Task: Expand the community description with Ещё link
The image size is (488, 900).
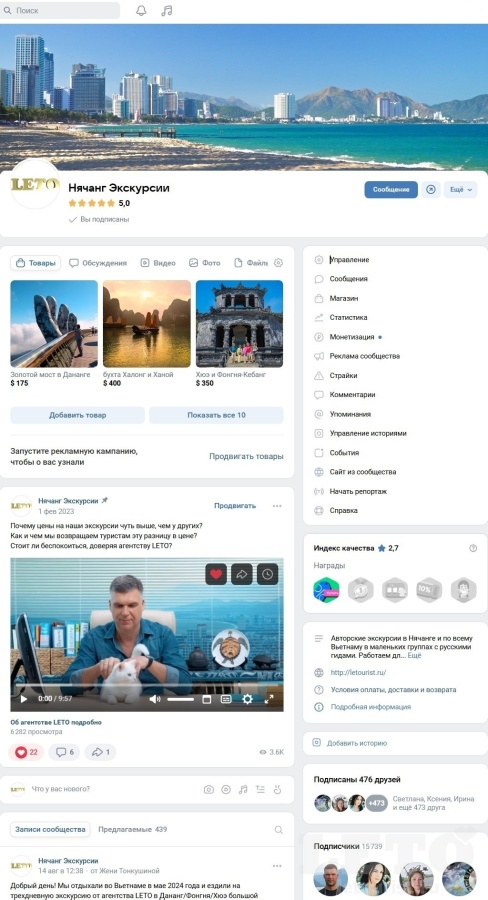Action: tap(415, 655)
